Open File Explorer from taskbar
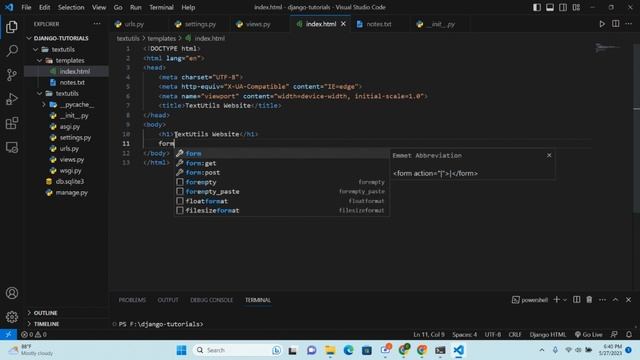This screenshot has height=360, width=640. pos(330,350)
